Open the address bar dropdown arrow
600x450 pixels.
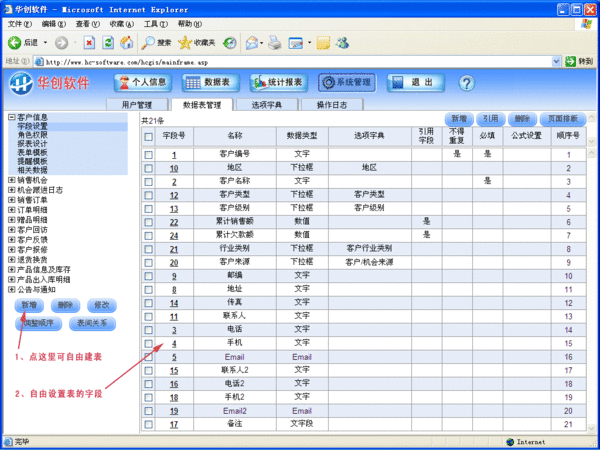click(556, 61)
